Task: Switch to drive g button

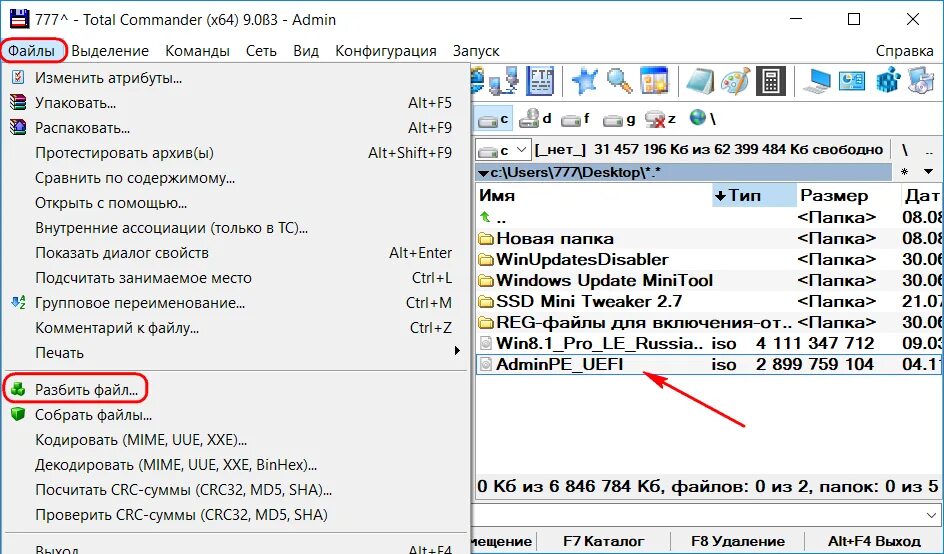Action: point(619,119)
